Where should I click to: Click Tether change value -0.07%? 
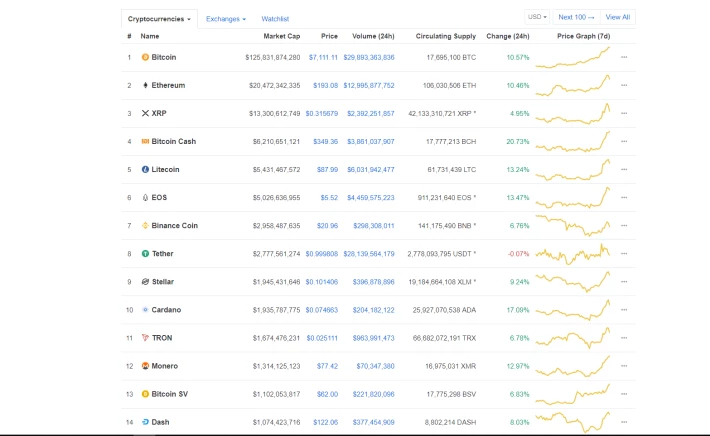coord(518,254)
